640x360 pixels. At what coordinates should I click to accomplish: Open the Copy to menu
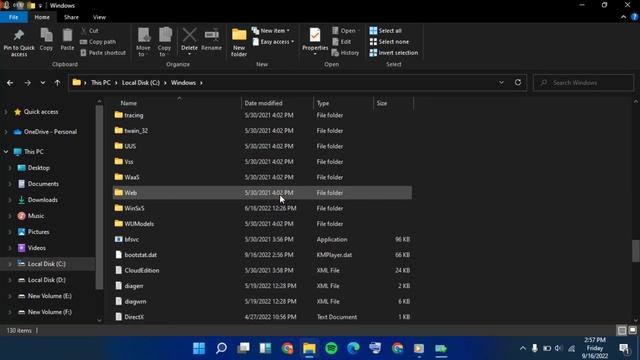coord(165,42)
